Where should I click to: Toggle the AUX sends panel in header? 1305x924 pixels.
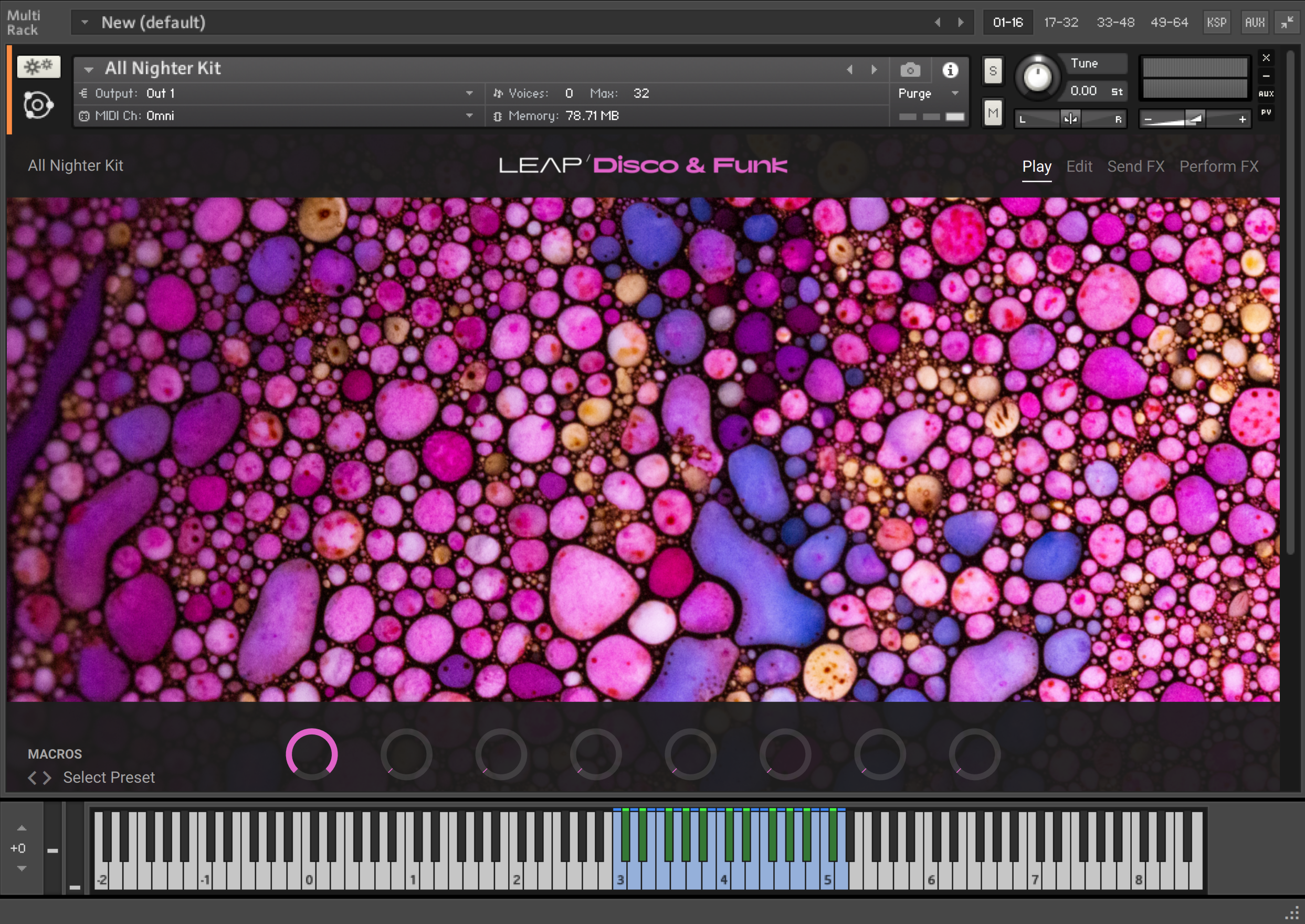click(x=1255, y=22)
